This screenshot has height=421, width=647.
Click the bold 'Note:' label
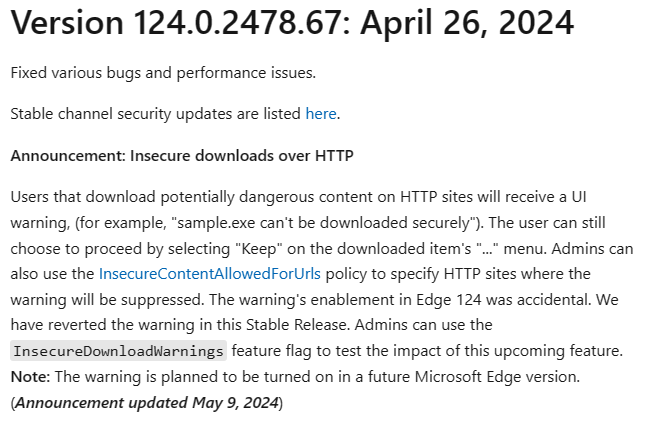tap(31, 377)
